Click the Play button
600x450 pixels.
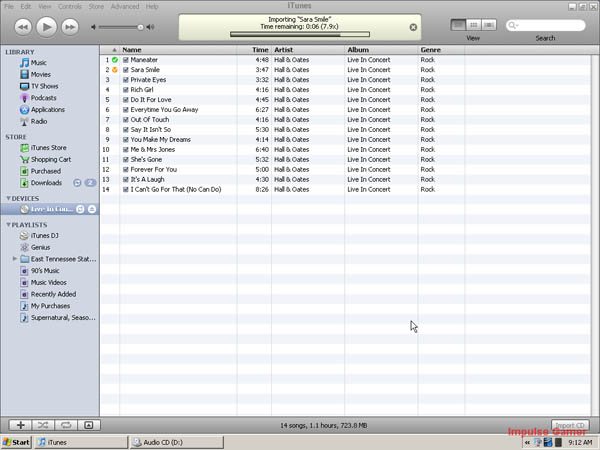coord(46,27)
